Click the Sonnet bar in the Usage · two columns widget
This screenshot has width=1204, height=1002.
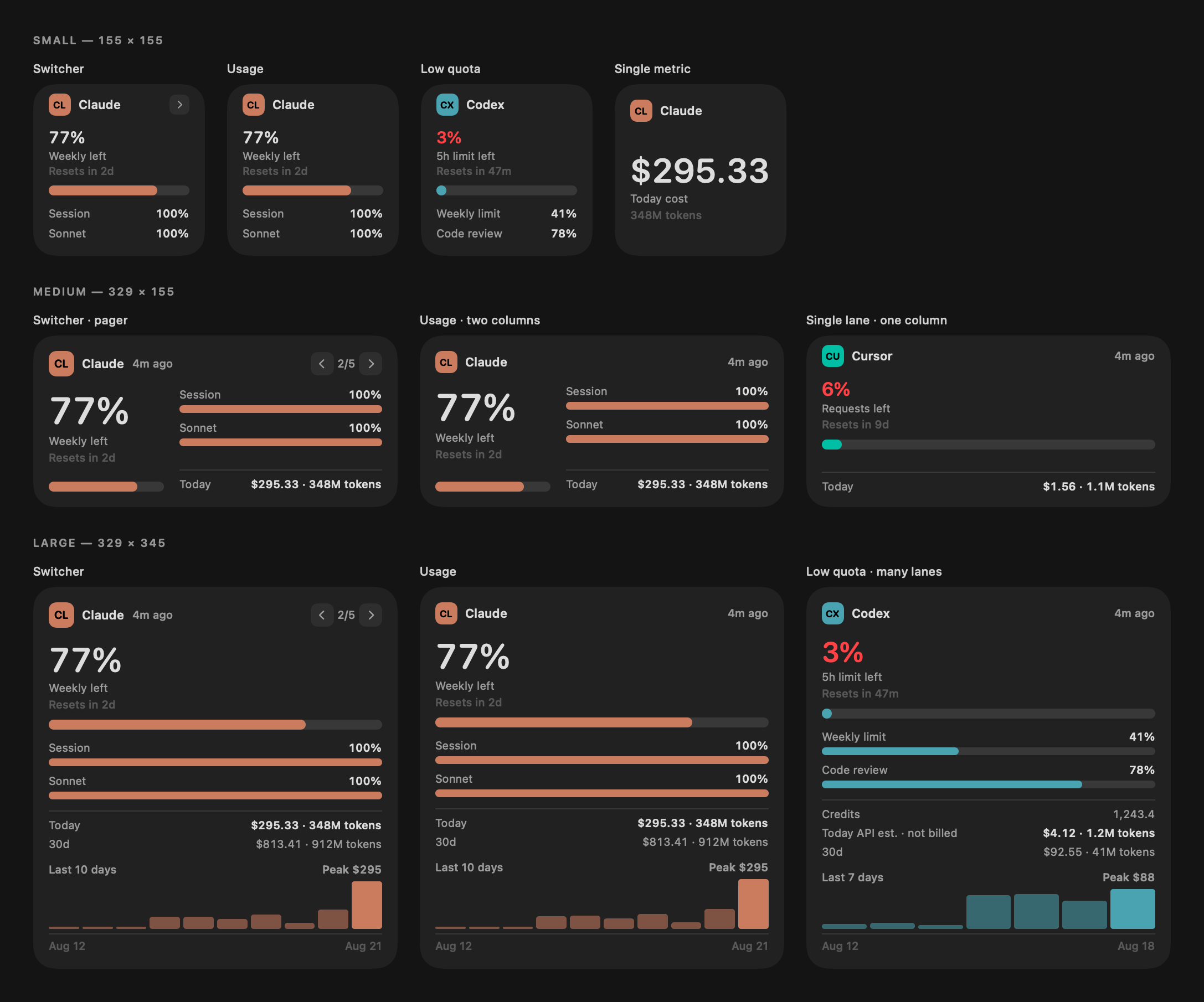[667, 439]
